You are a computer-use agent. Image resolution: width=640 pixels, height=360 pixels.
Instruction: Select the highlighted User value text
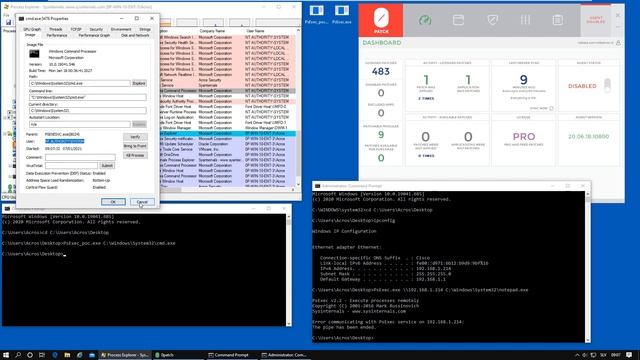coord(64,141)
